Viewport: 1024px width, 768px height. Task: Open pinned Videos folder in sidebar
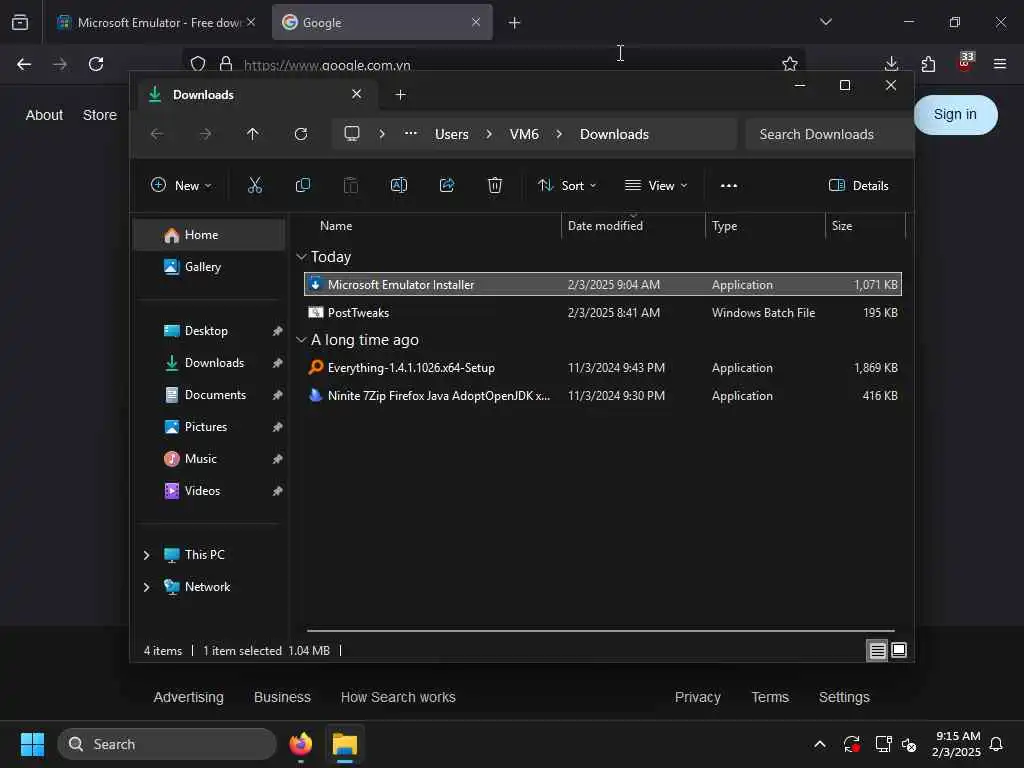[x=210, y=490]
